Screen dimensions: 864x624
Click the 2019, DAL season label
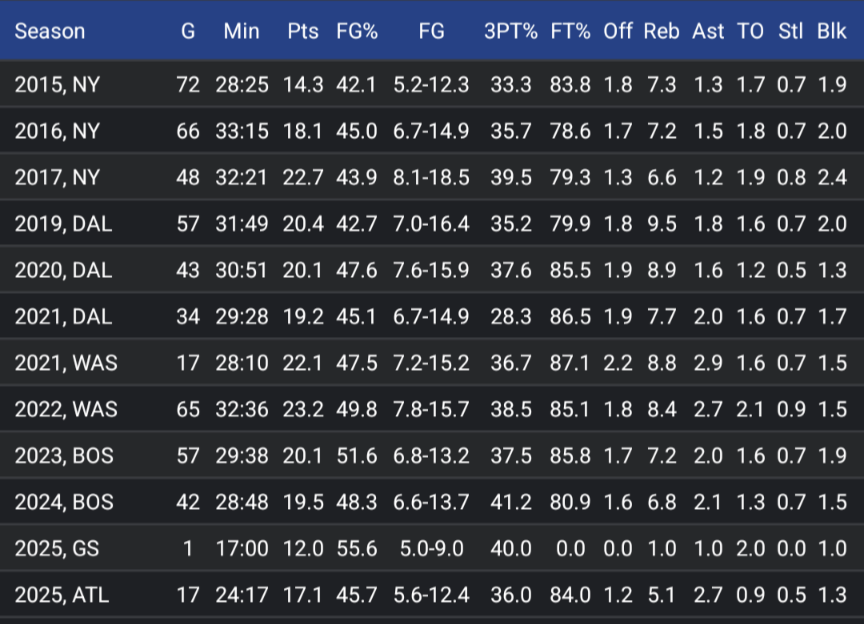(x=63, y=224)
